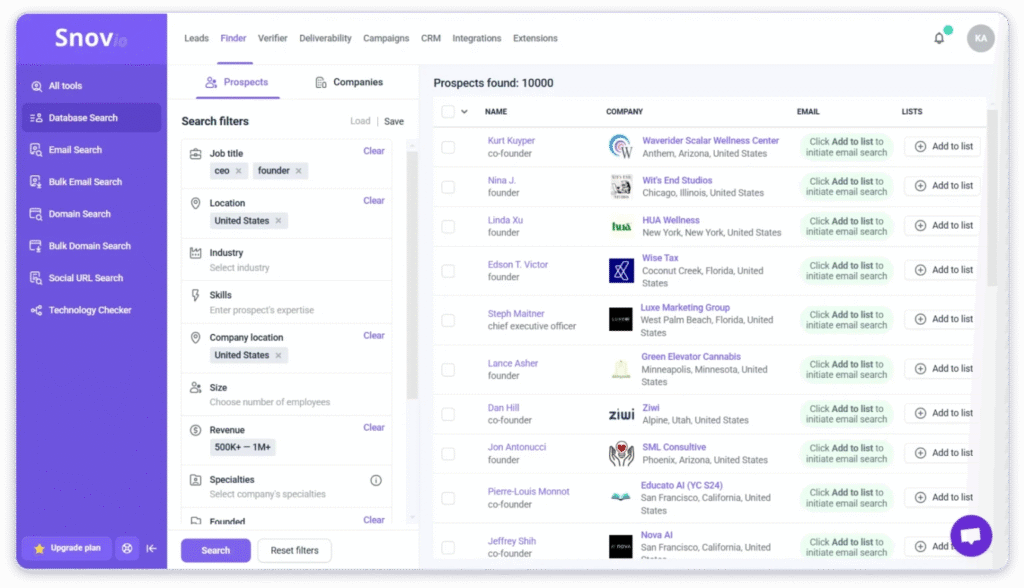The width and height of the screenshot is (1024, 588).
Task: Click the notification bell icon
Action: (938, 37)
